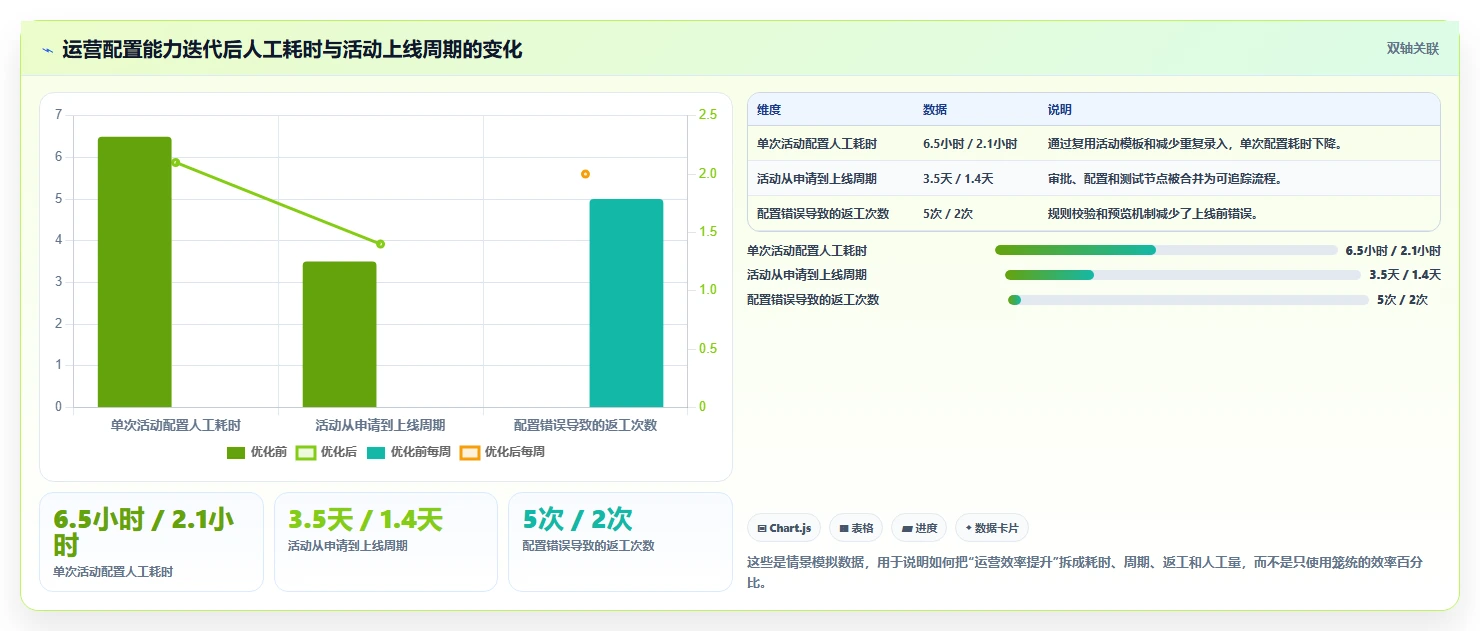Image resolution: width=1480 pixels, height=631 pixels.
Task: Toggle the 优化后每周 legend entry
Action: point(503,452)
